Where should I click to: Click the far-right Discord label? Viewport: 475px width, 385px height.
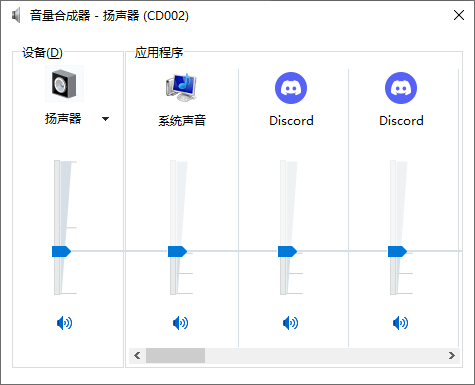[x=401, y=121]
